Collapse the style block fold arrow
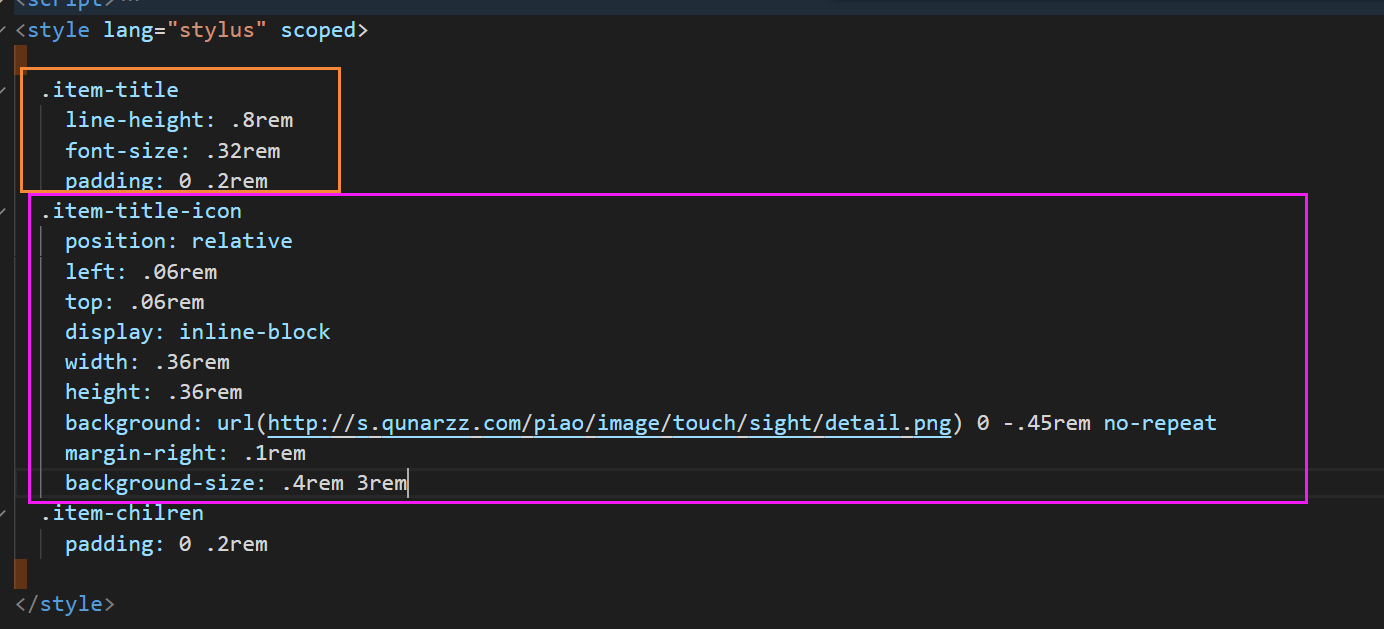 coord(4,30)
